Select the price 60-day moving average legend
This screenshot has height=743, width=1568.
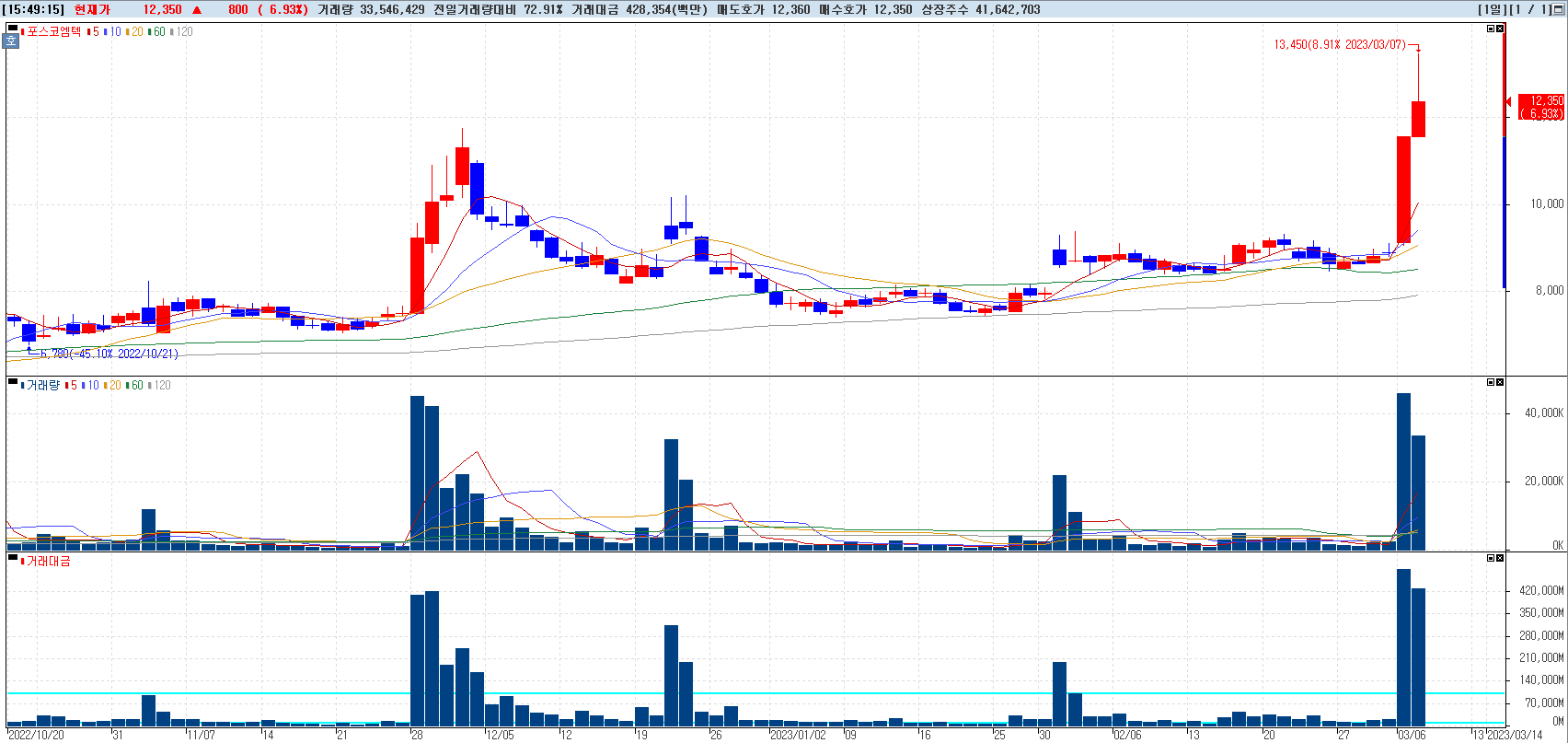[x=157, y=31]
